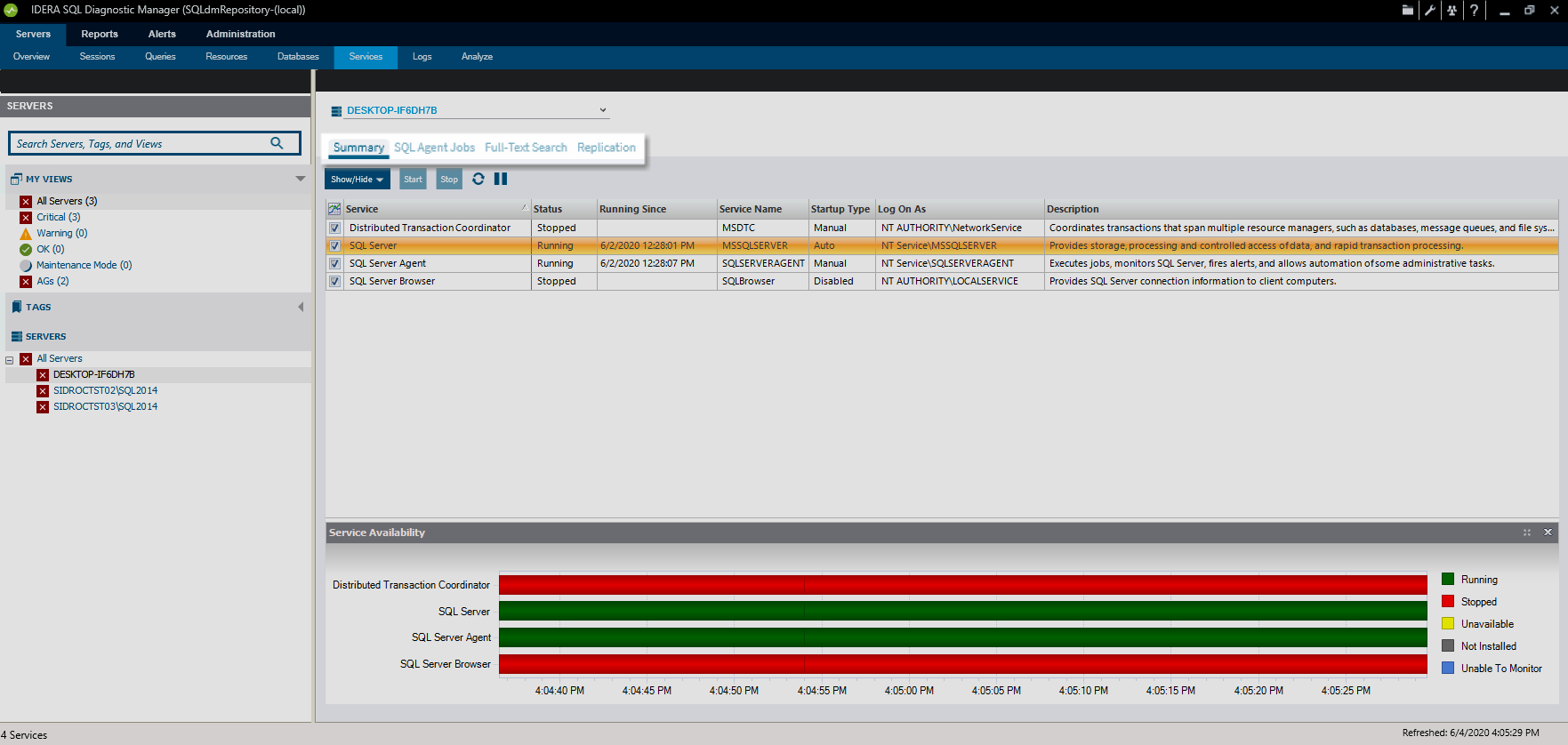Click the server icon beside the DESKTOP-IF6DH7B selector
Viewport: 1568px width, 745px height.
[x=336, y=111]
